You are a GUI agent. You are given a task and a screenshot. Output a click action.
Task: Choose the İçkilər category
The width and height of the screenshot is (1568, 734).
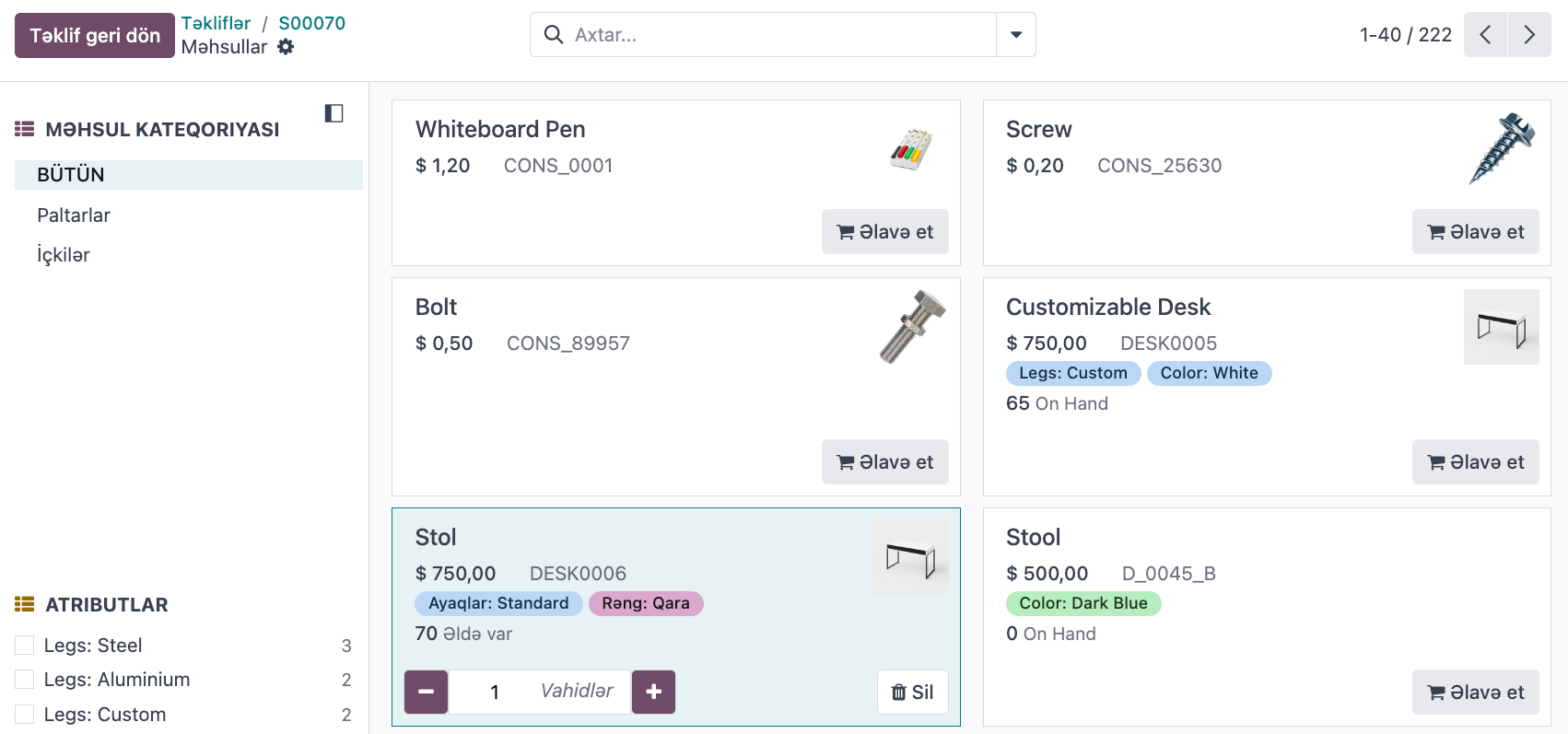64,255
